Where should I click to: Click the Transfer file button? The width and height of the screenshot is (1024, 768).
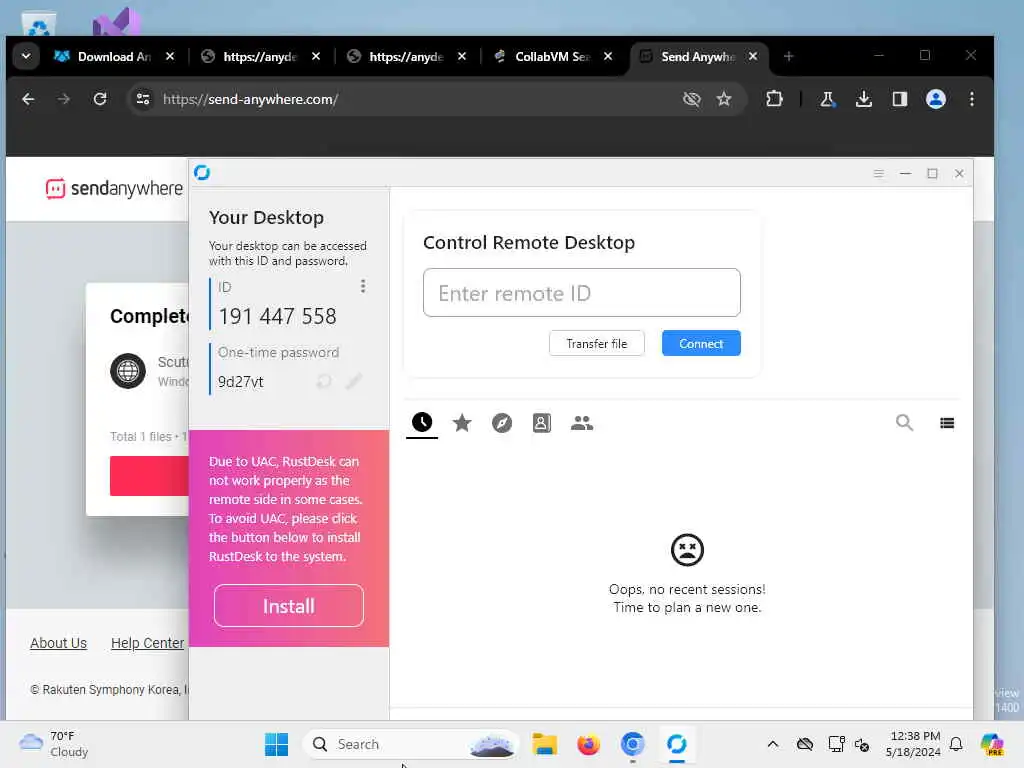point(596,344)
